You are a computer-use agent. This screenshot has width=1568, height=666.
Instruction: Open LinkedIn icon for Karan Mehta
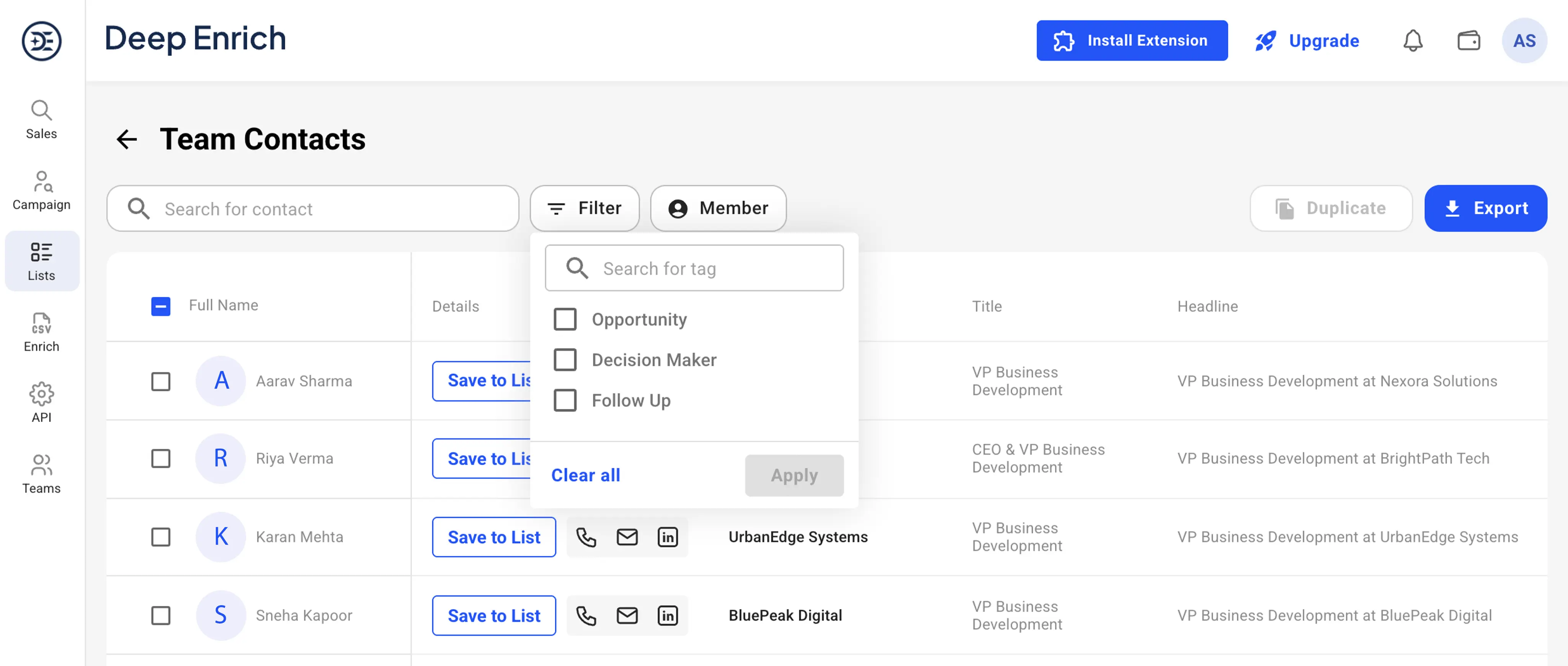click(668, 537)
